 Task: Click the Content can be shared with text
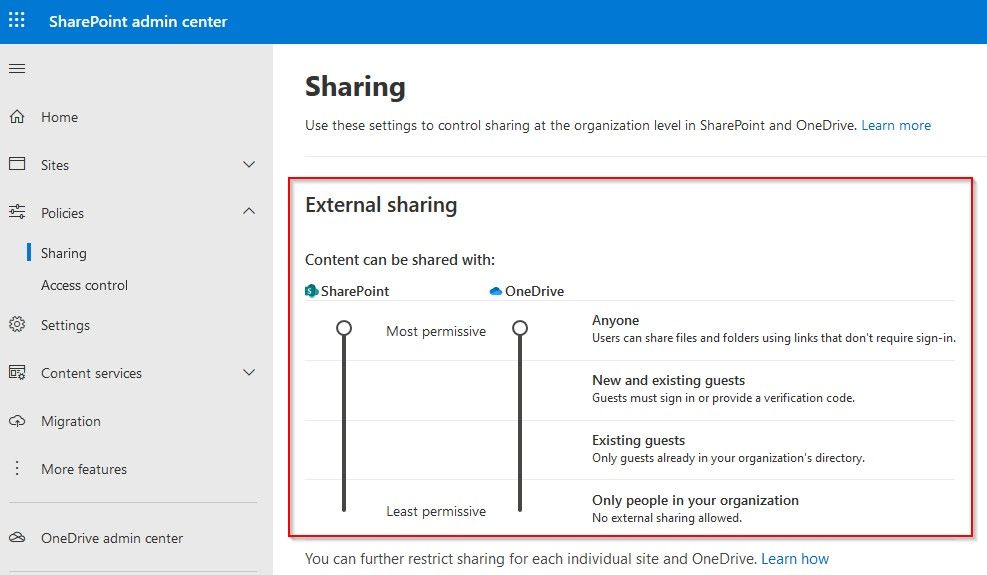coord(400,259)
